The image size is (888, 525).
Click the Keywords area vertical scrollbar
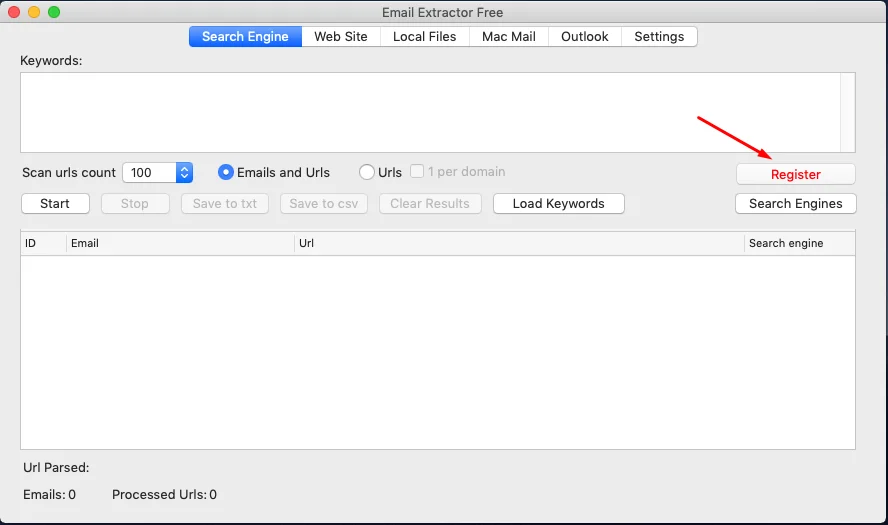coord(848,112)
